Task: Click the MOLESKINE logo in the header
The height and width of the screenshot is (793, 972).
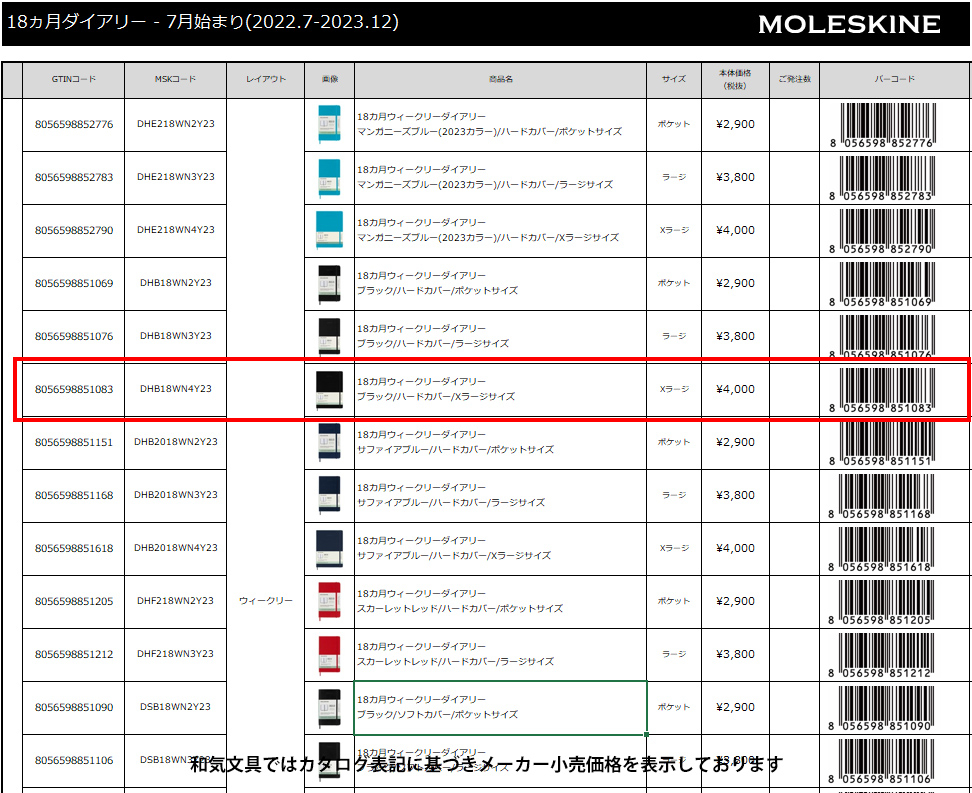Action: (849, 24)
